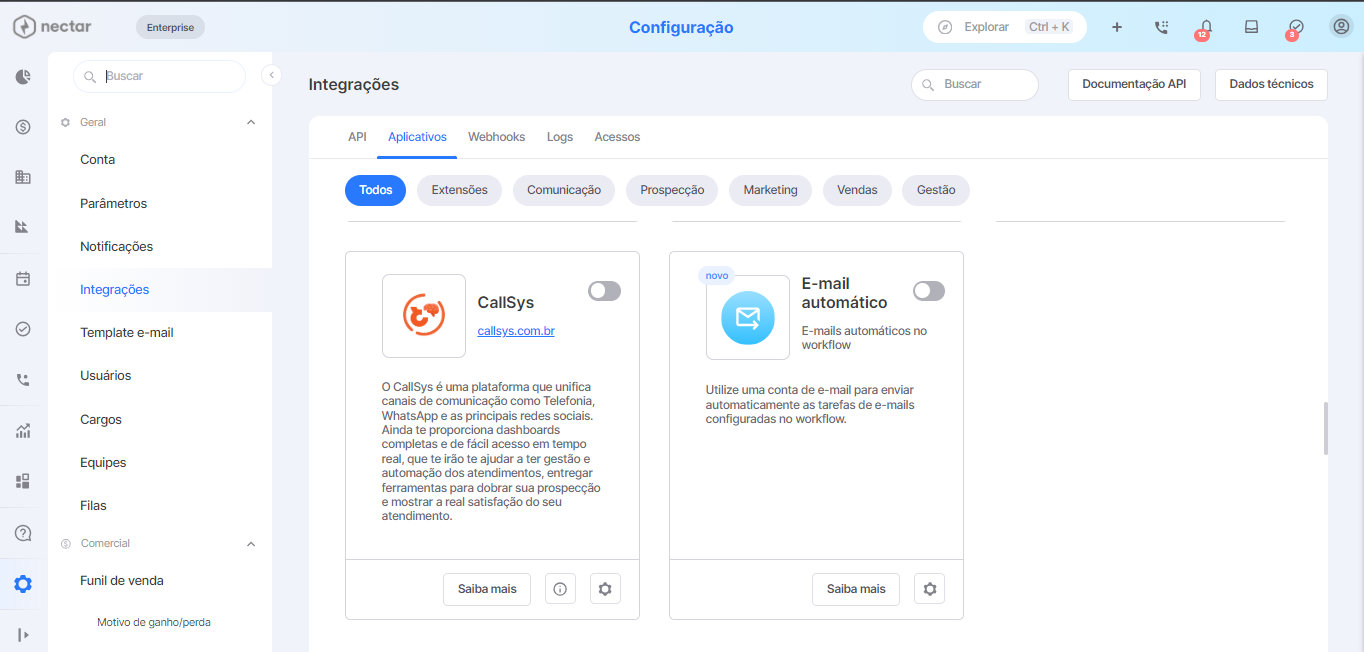Click the Documentação API button
This screenshot has height=652, width=1364.
[x=1134, y=85]
